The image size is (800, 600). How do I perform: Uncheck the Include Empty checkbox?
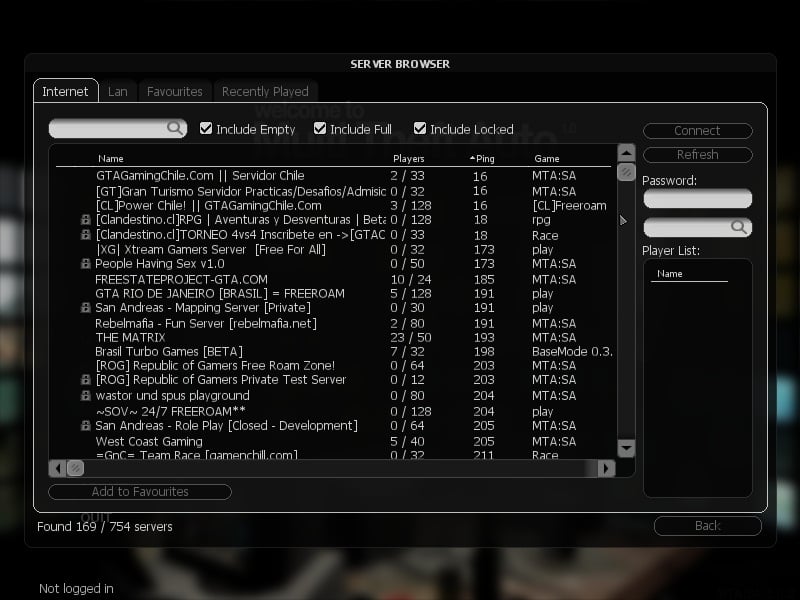pos(206,128)
